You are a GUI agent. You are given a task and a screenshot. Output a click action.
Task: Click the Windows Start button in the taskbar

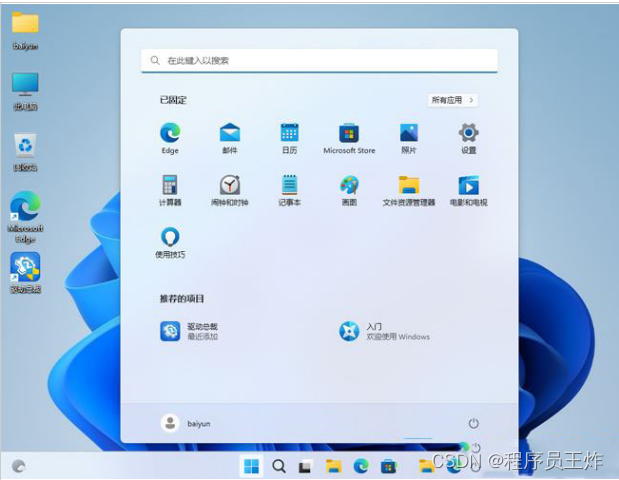[x=251, y=466]
